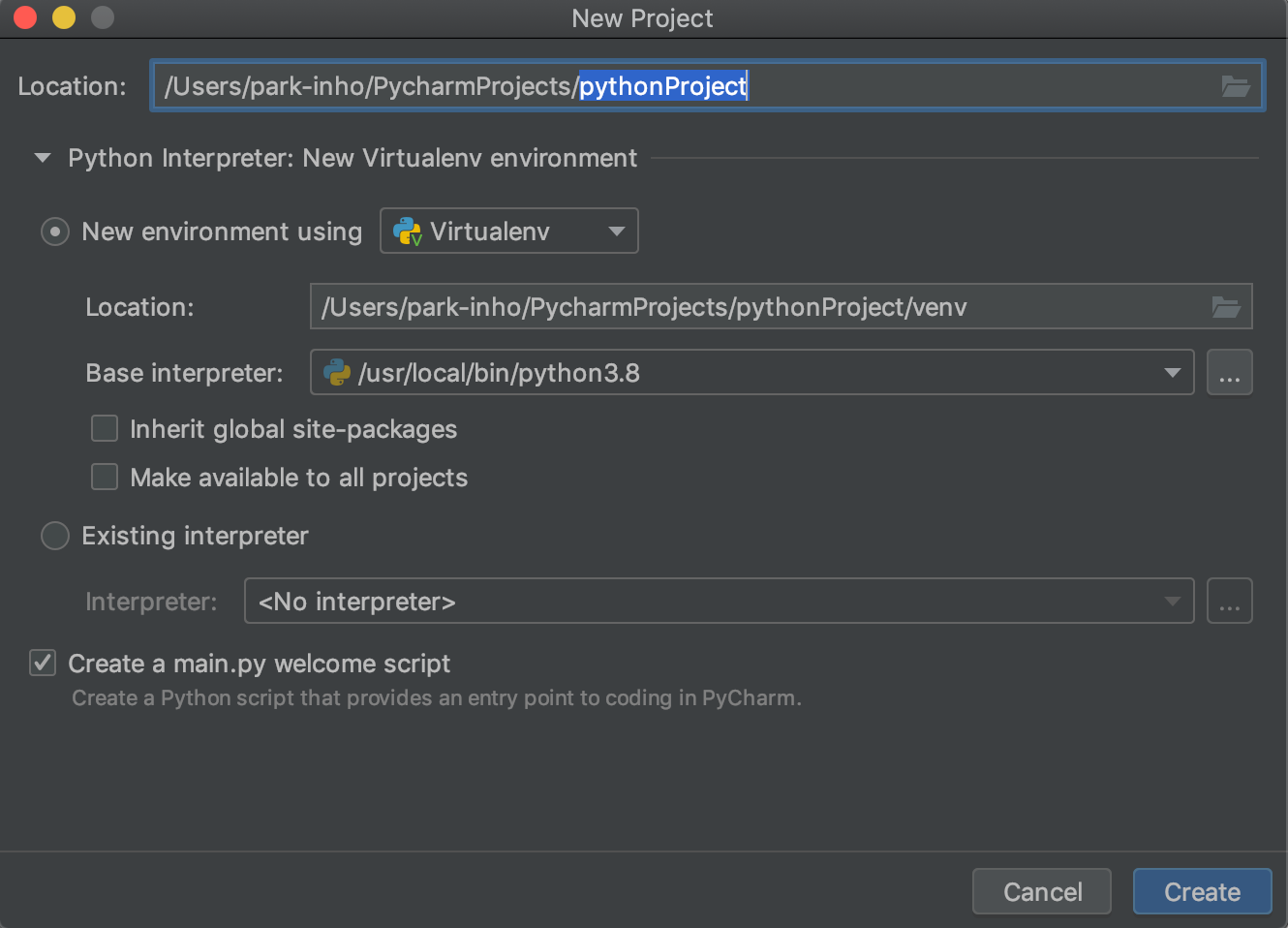The image size is (1288, 928).
Task: Open base interpreter browse ellipsis button
Action: pos(1230,373)
